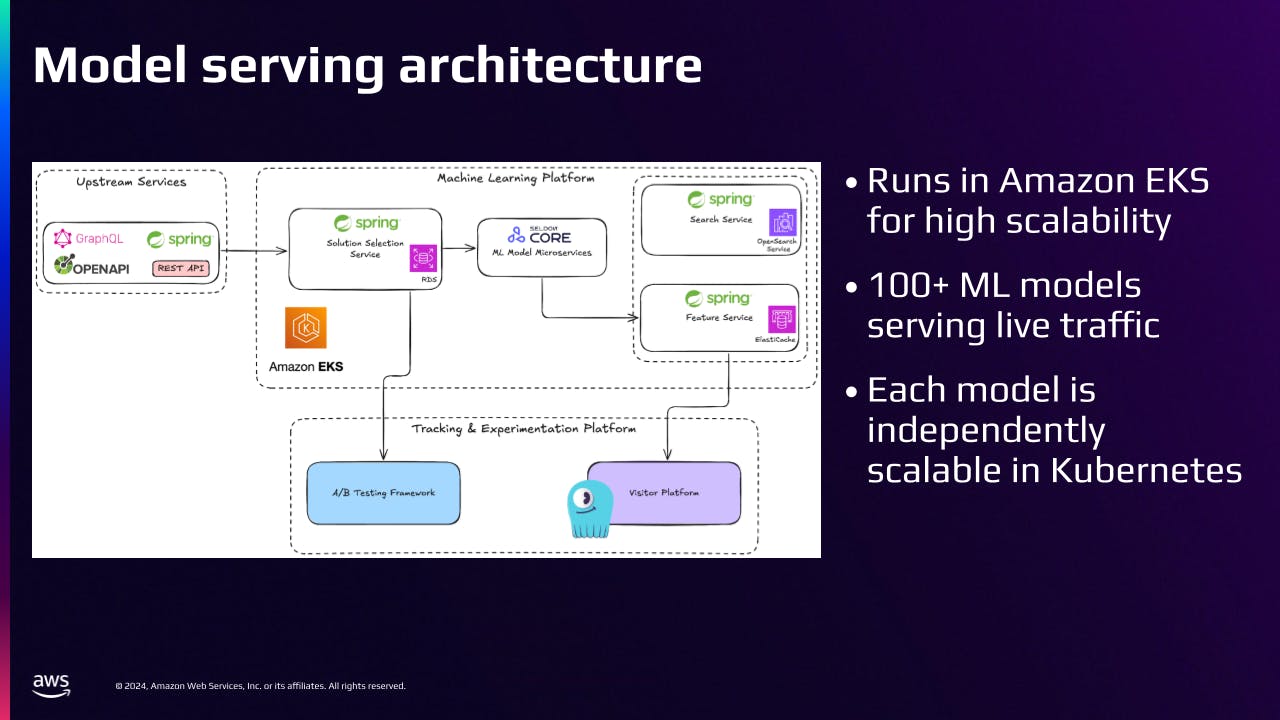
Task: Click the OpenAPI logo
Action: click(x=92, y=267)
